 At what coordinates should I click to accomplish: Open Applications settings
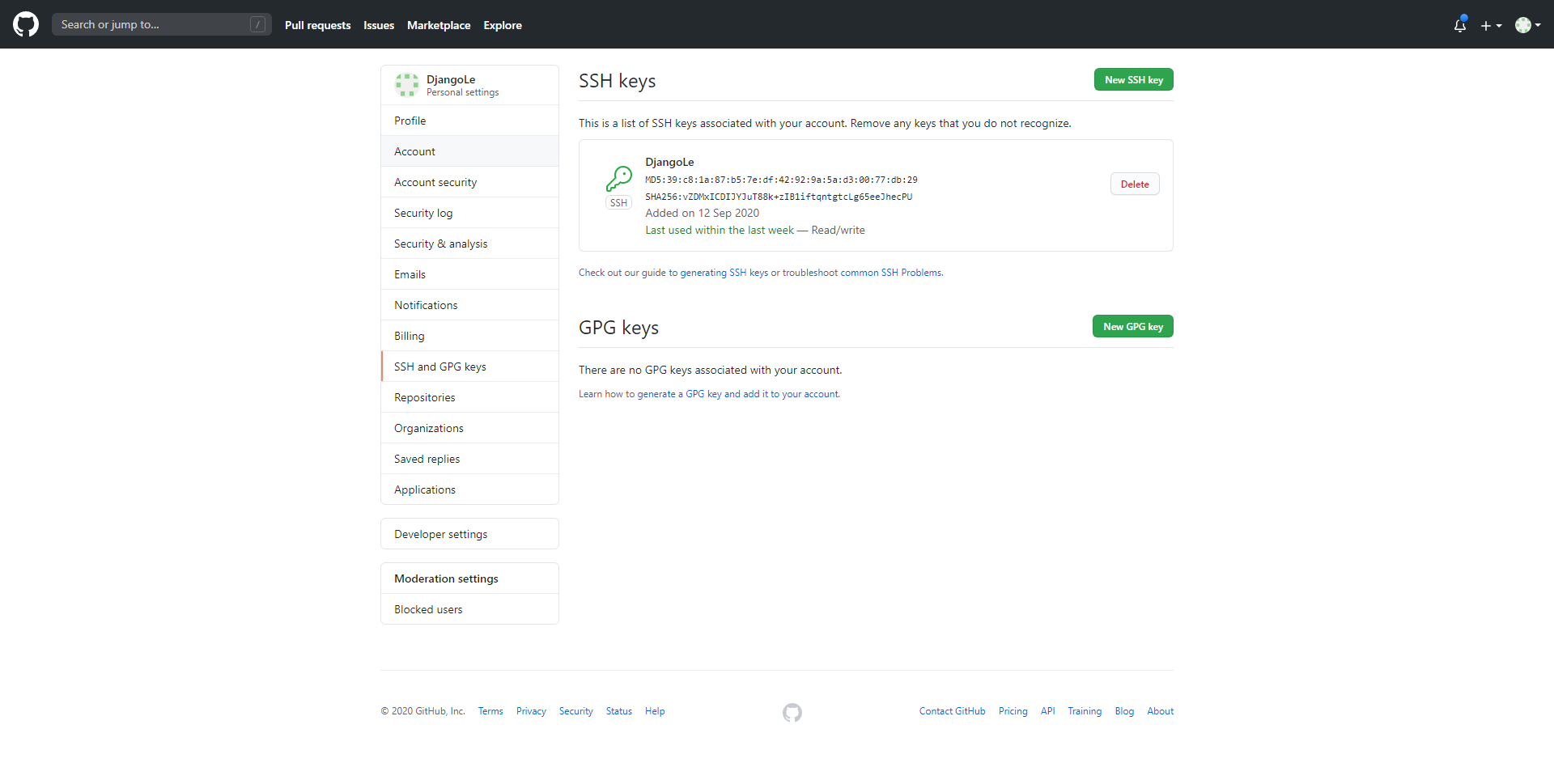[x=469, y=489]
